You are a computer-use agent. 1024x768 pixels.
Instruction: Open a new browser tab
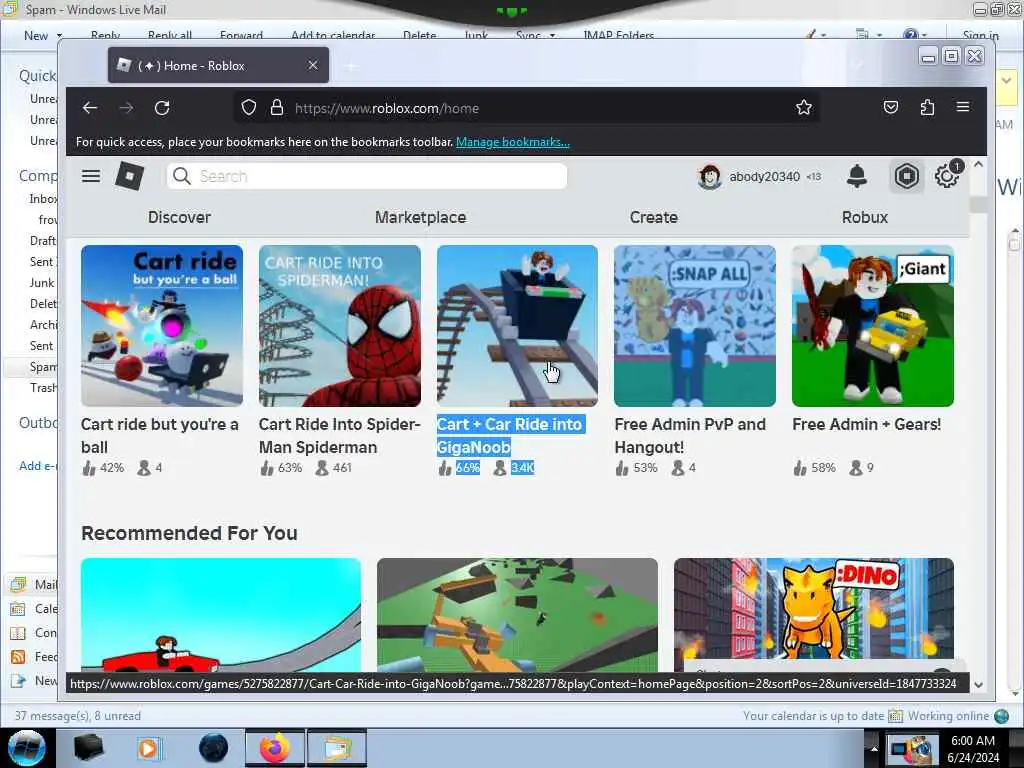tap(351, 66)
